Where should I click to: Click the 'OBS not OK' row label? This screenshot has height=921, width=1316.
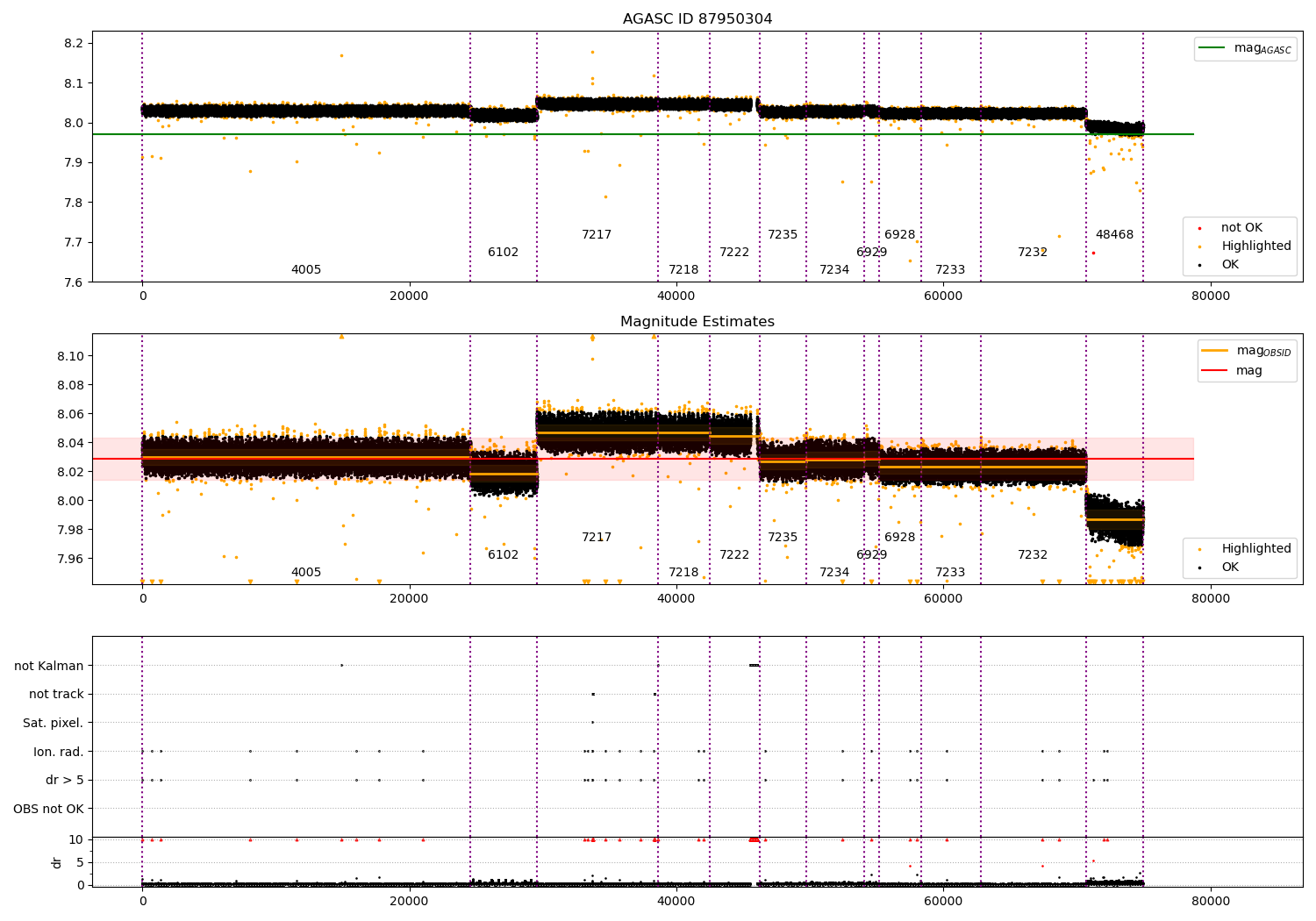point(49,810)
